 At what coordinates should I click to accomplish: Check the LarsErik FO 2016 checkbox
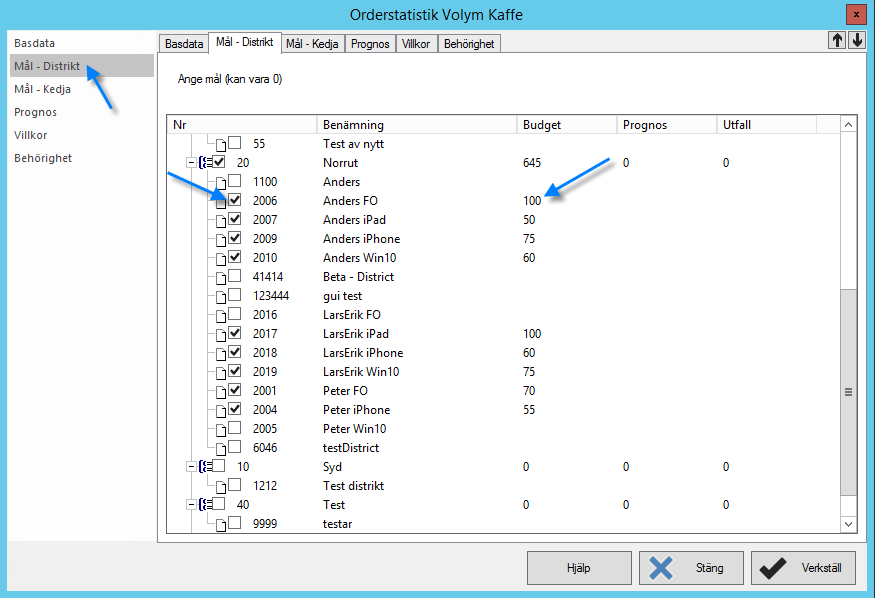tap(234, 314)
